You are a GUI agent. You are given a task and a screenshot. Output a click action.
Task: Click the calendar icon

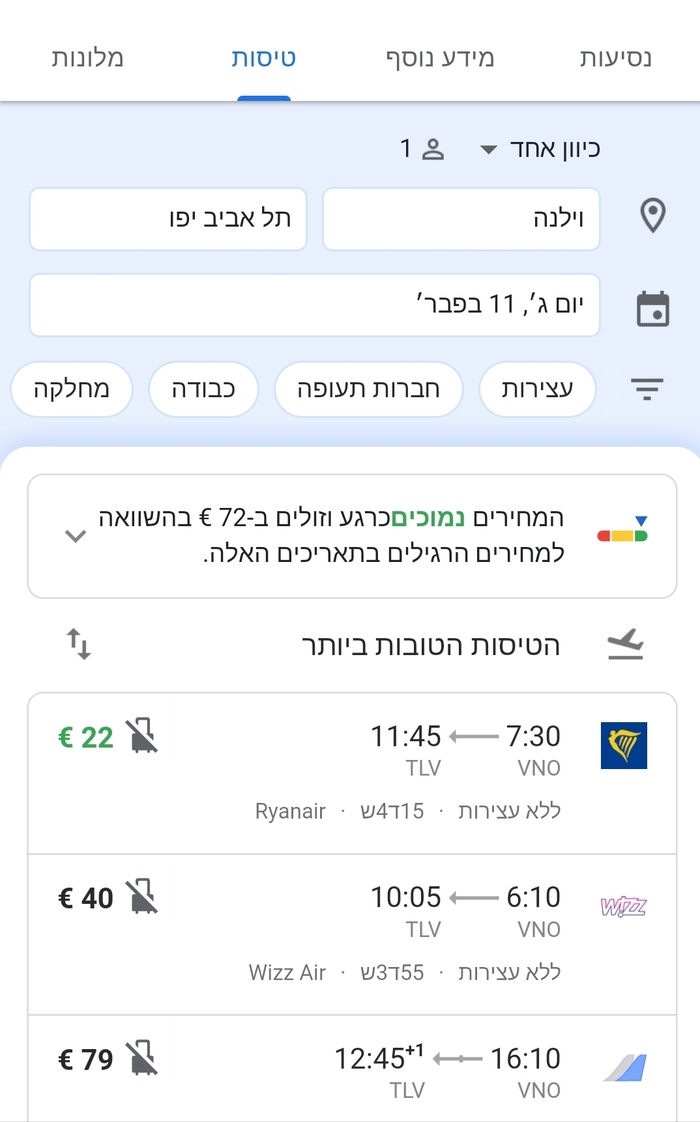coord(652,308)
